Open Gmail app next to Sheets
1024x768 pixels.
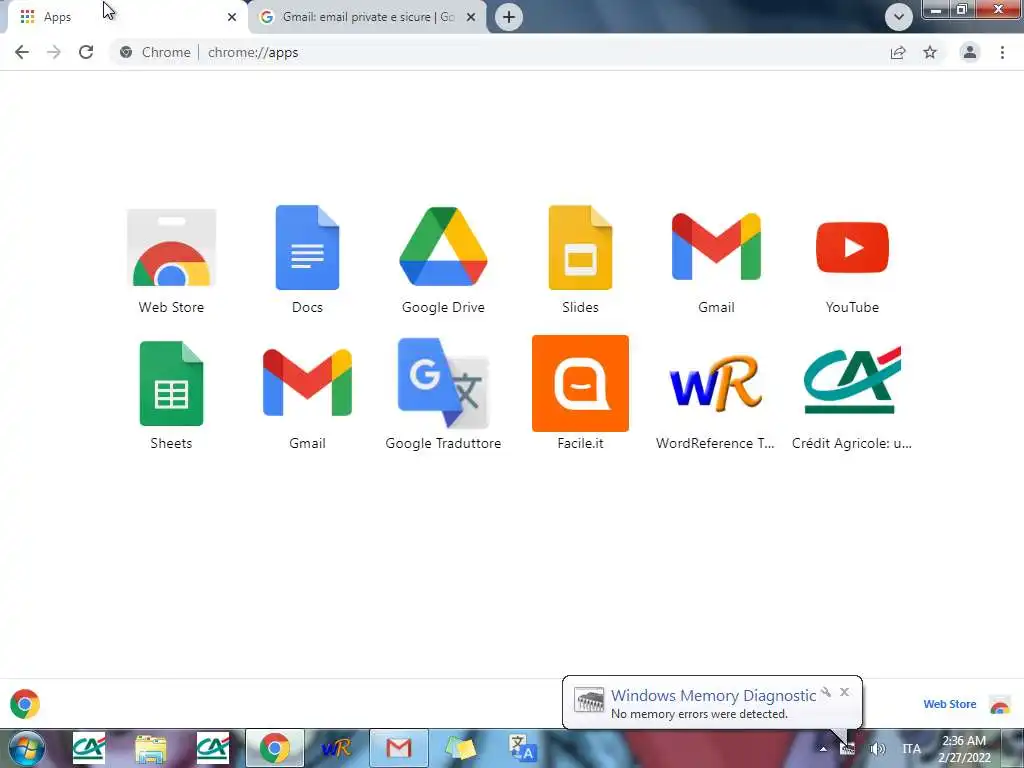pos(307,383)
